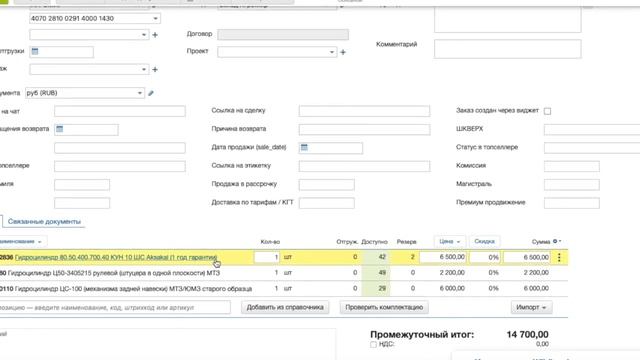This screenshot has height=360, width=640.
Task: Add new item next to the sales channel dropdown
Action: point(155,70)
